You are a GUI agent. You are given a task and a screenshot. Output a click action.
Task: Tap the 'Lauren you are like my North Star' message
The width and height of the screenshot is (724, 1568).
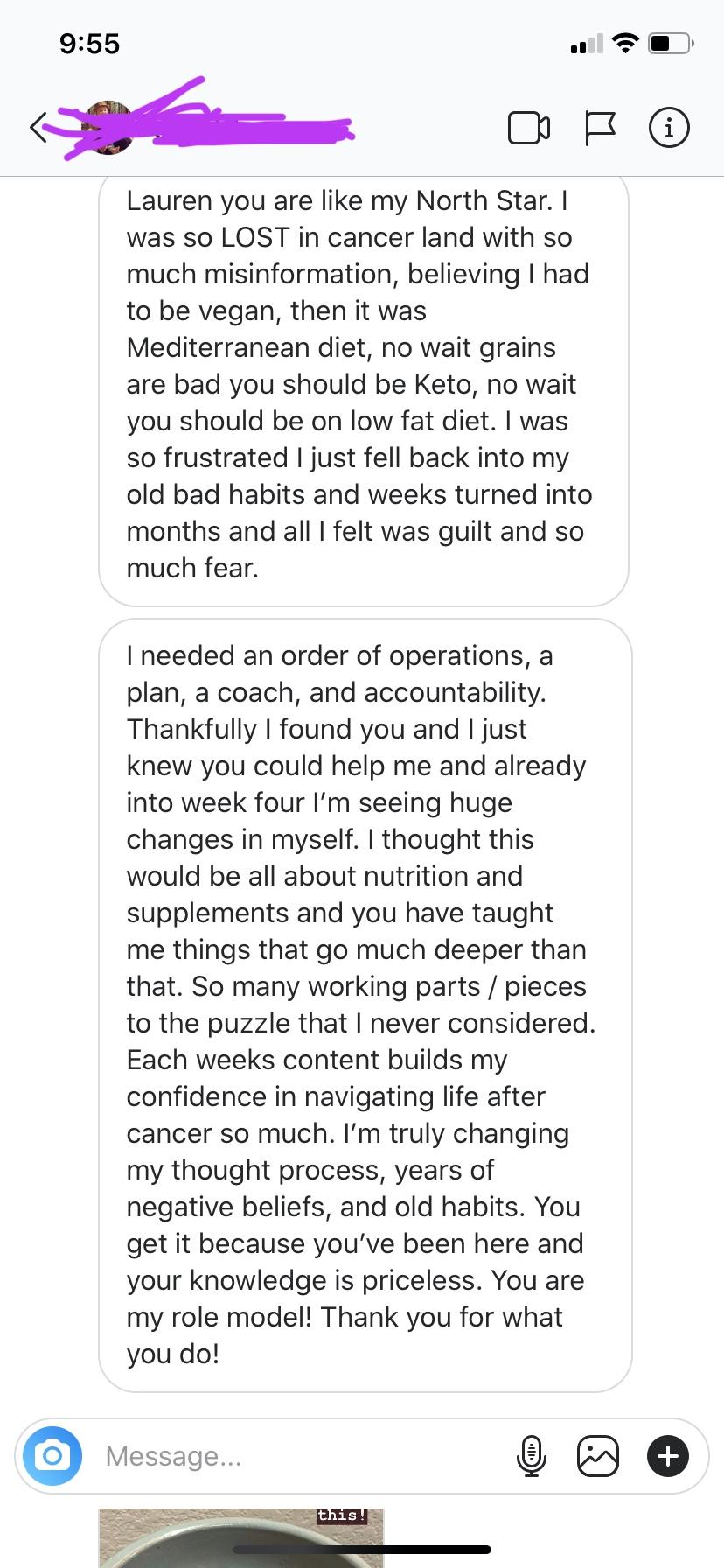pyautogui.click(x=363, y=385)
